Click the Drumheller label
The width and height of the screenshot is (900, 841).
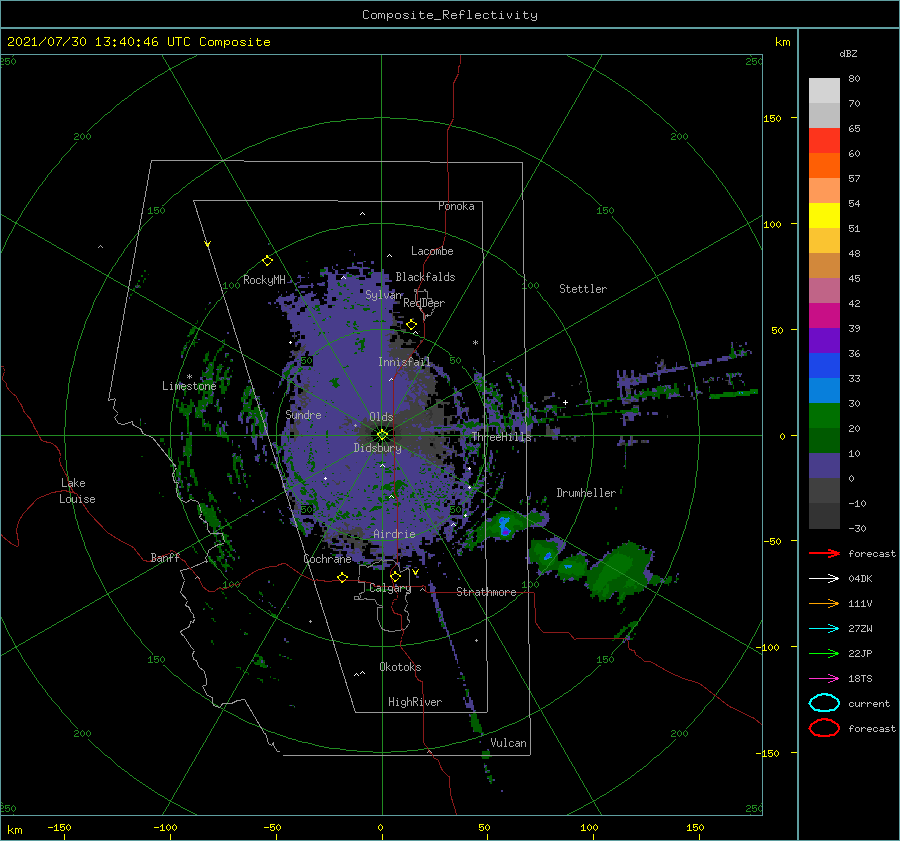click(x=585, y=493)
